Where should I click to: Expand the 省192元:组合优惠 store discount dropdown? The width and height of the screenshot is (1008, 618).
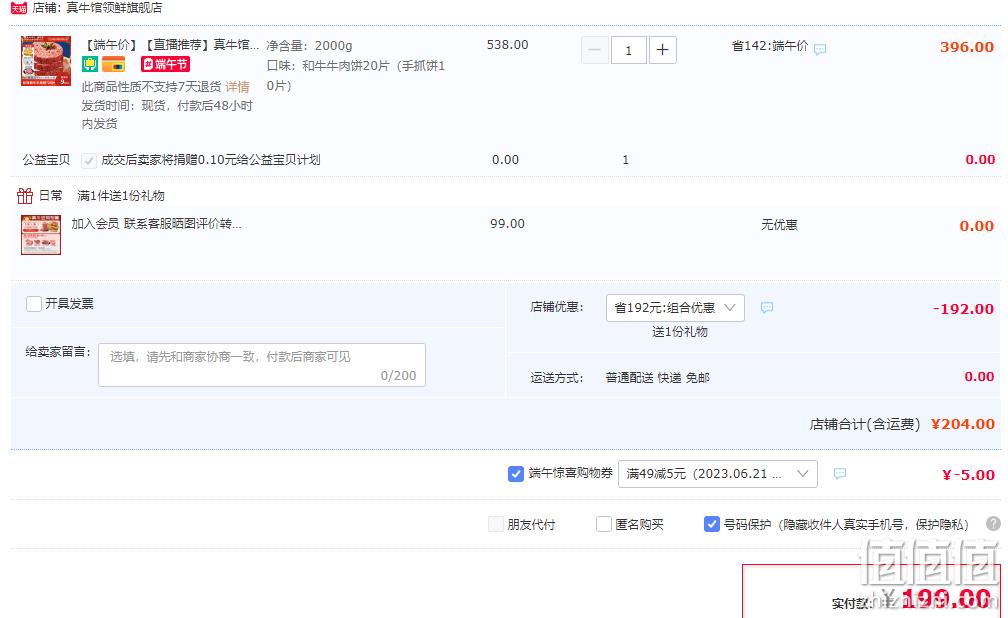675,307
